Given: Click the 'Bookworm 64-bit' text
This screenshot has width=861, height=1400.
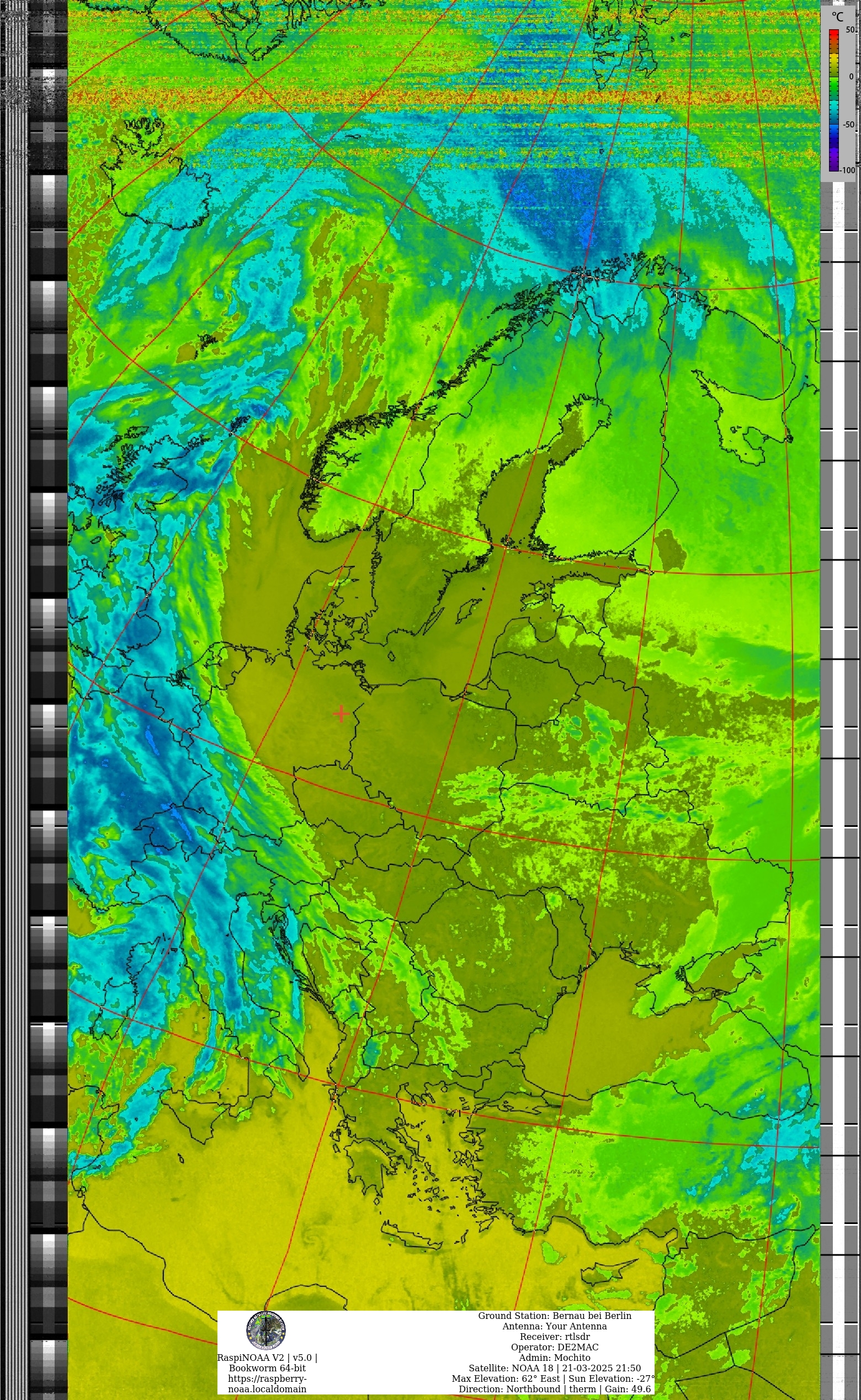Looking at the screenshot, I should click(x=267, y=1368).
